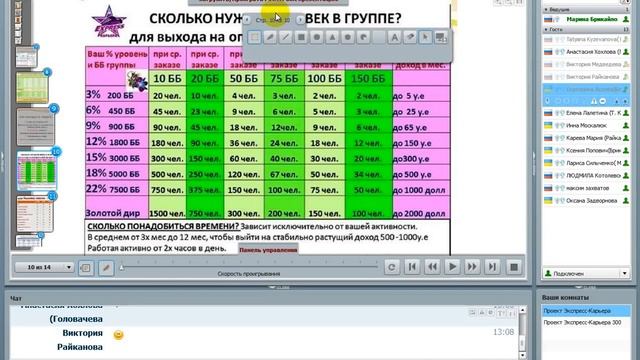Image resolution: width=640 pixels, height=360 pixels.
Task: Click the pie-shaped annotation tool
Action: click(x=363, y=38)
